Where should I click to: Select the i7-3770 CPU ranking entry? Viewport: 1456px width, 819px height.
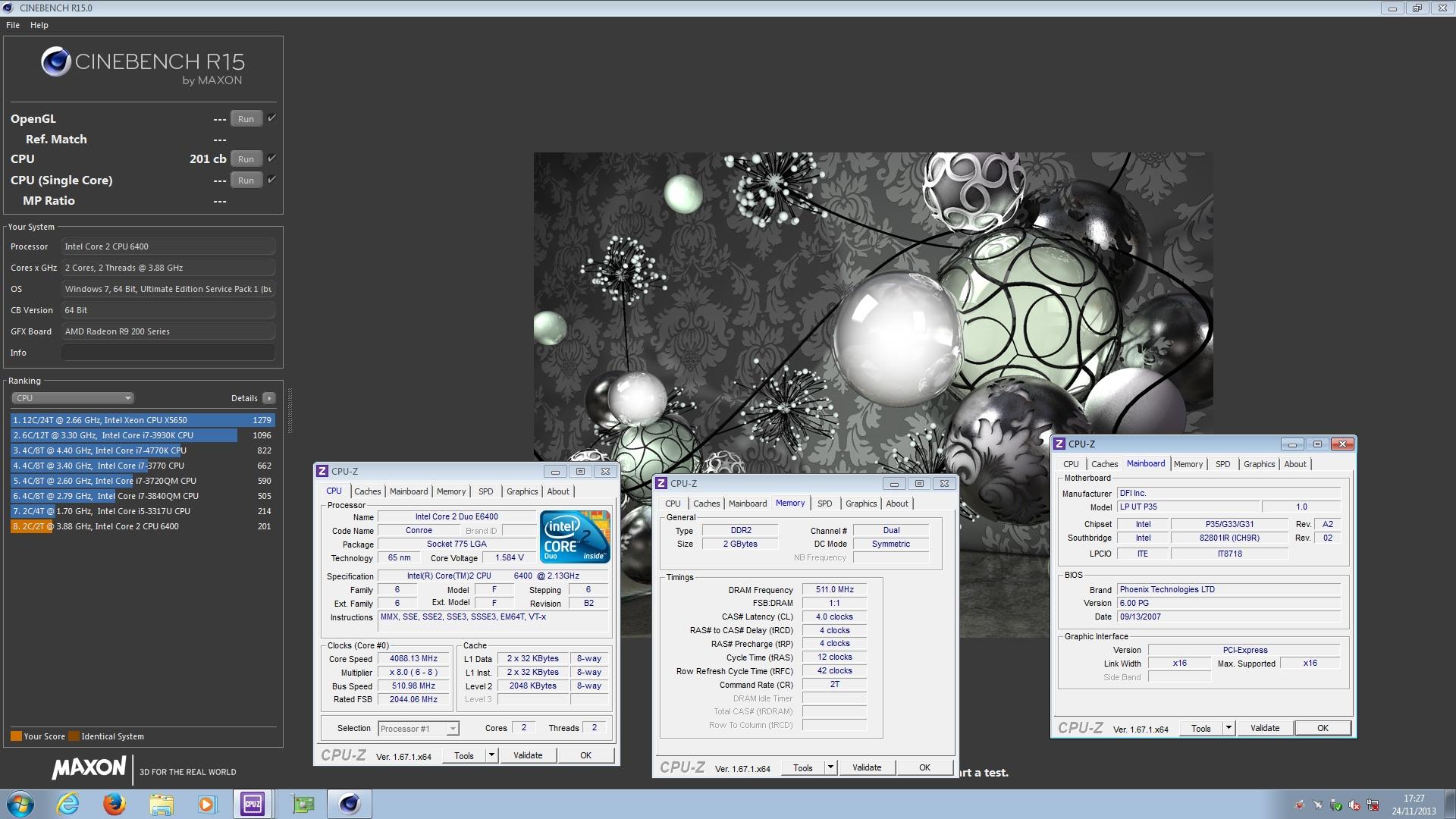[143, 466]
